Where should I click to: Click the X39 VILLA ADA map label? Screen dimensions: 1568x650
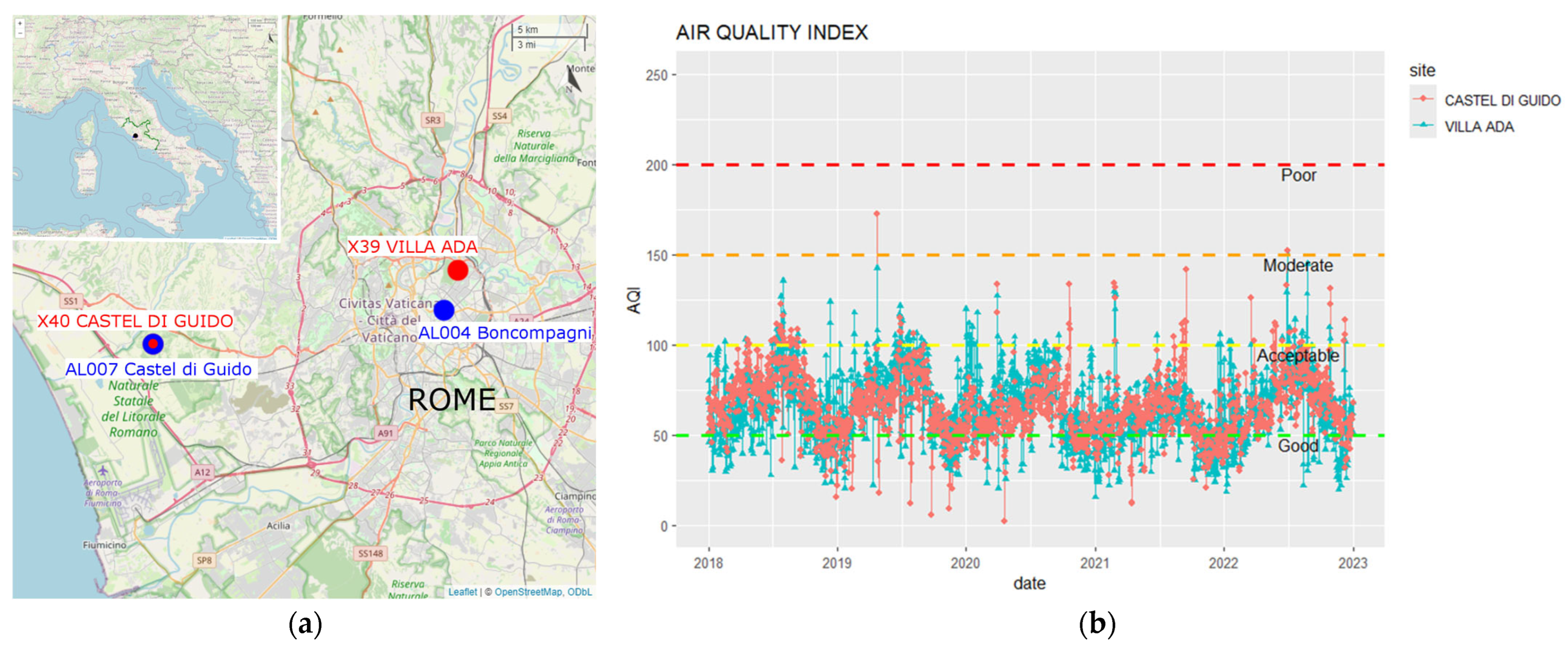click(x=412, y=246)
